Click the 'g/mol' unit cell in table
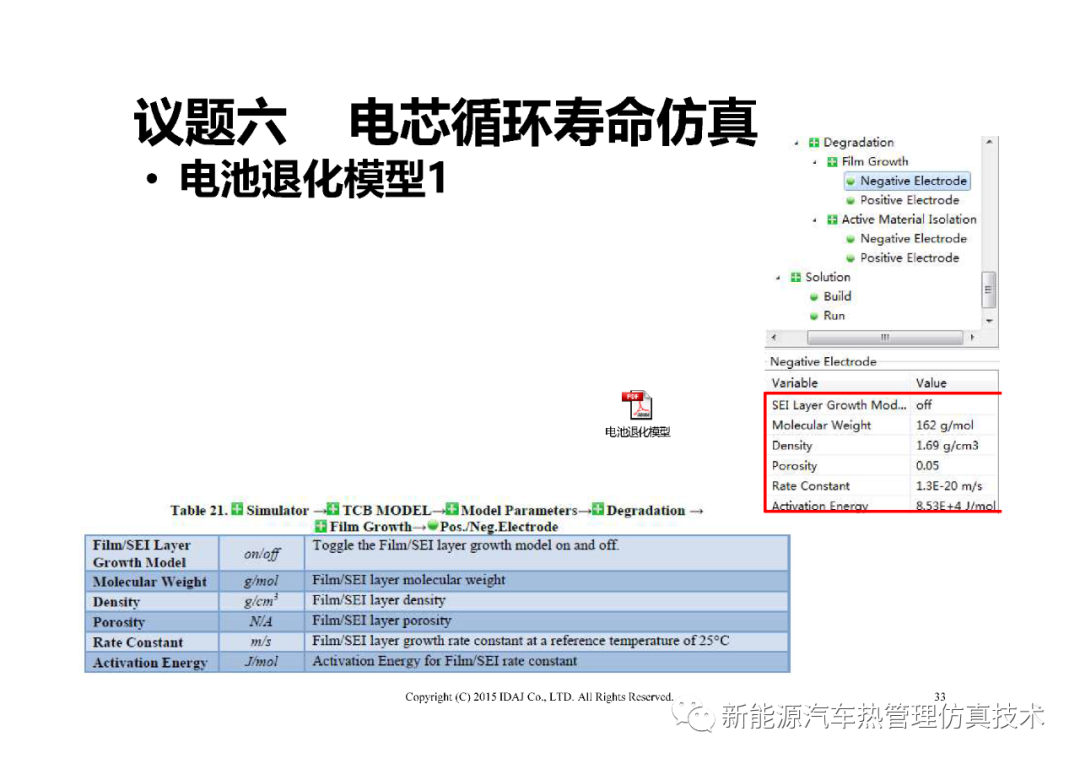Screen dimensions: 1080x764 pyautogui.click(x=262, y=581)
